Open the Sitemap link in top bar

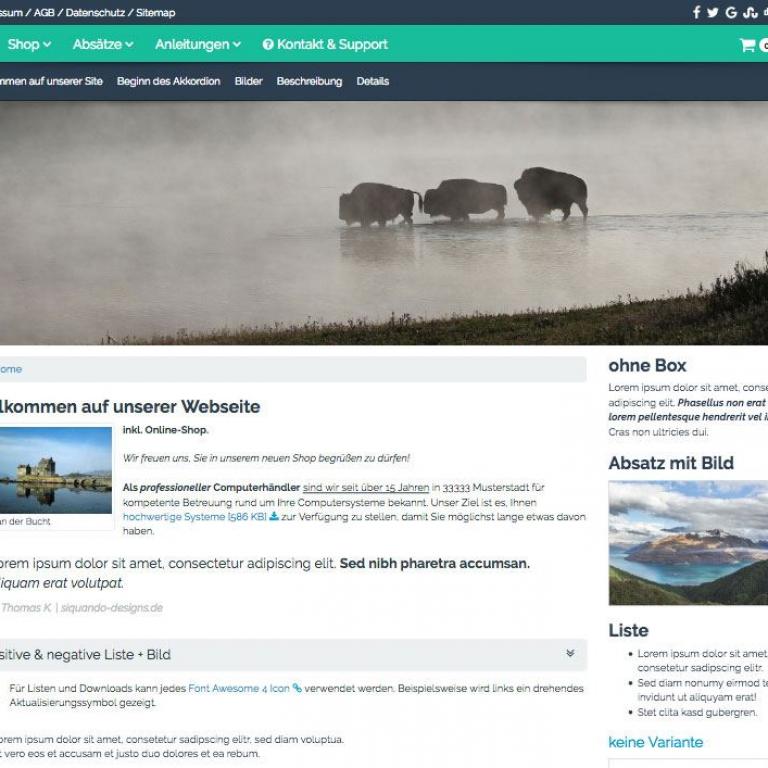[x=155, y=13]
